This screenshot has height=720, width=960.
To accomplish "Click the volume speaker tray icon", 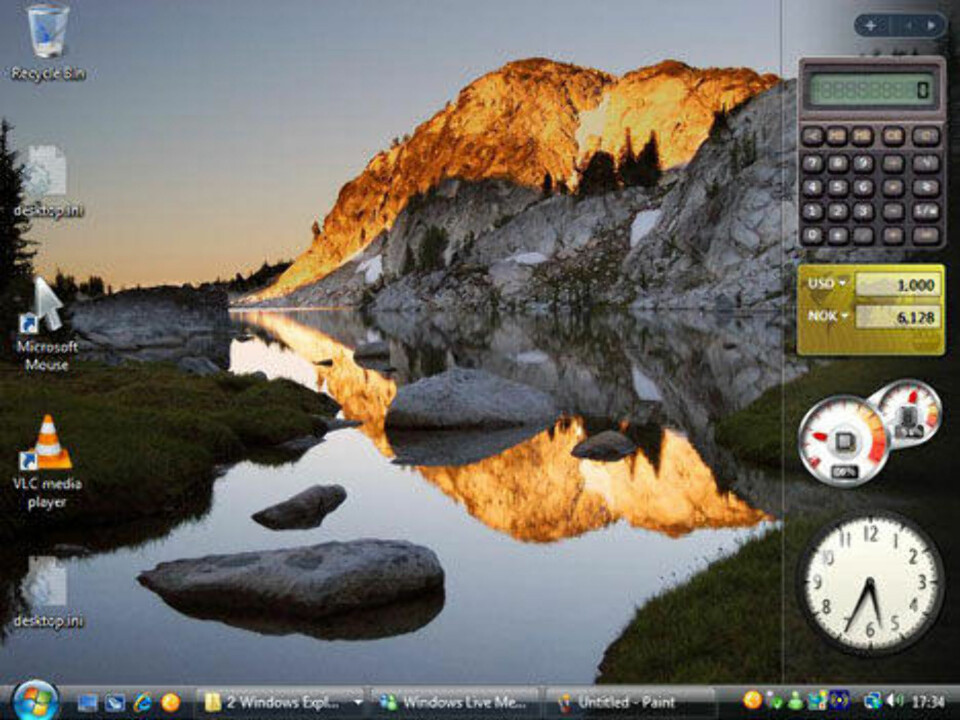I will click(x=895, y=701).
